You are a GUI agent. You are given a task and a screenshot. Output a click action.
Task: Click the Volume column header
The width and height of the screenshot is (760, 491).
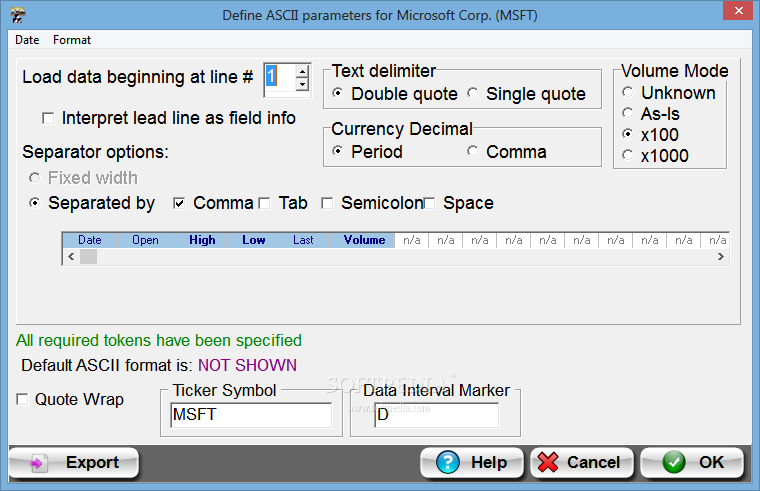point(364,240)
